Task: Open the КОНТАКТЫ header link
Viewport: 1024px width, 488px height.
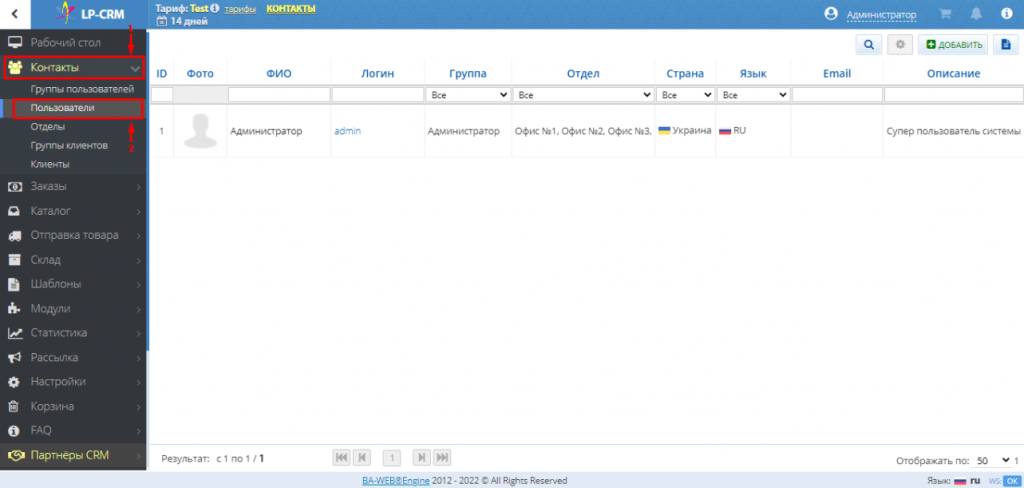Action: click(x=291, y=8)
